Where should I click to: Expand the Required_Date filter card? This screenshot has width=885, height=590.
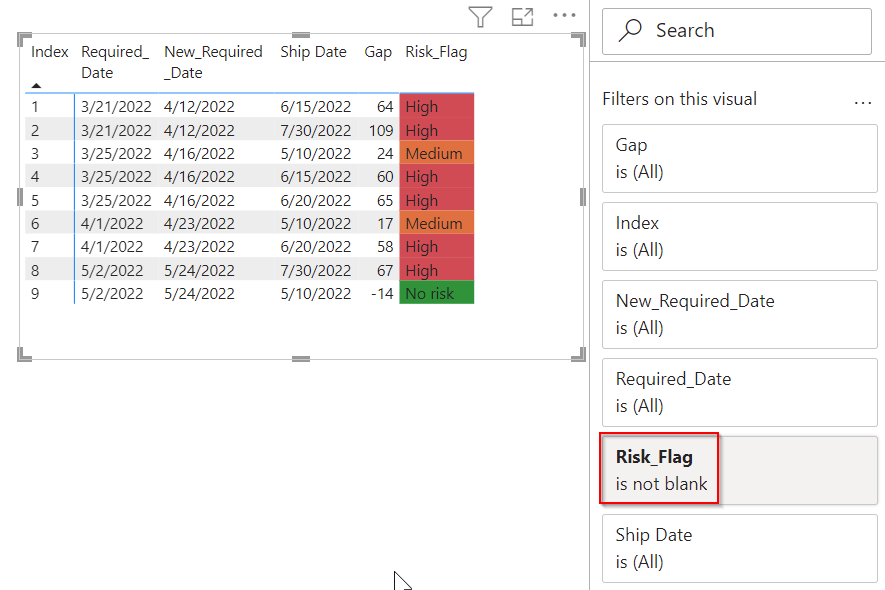pos(739,392)
